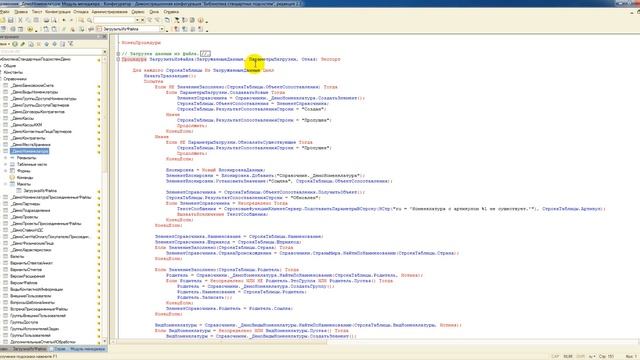Screen dimensions: 640x360
Task: Select the _ДемоДоговорыКонтрагентов catalog
Action: [x=38, y=112]
